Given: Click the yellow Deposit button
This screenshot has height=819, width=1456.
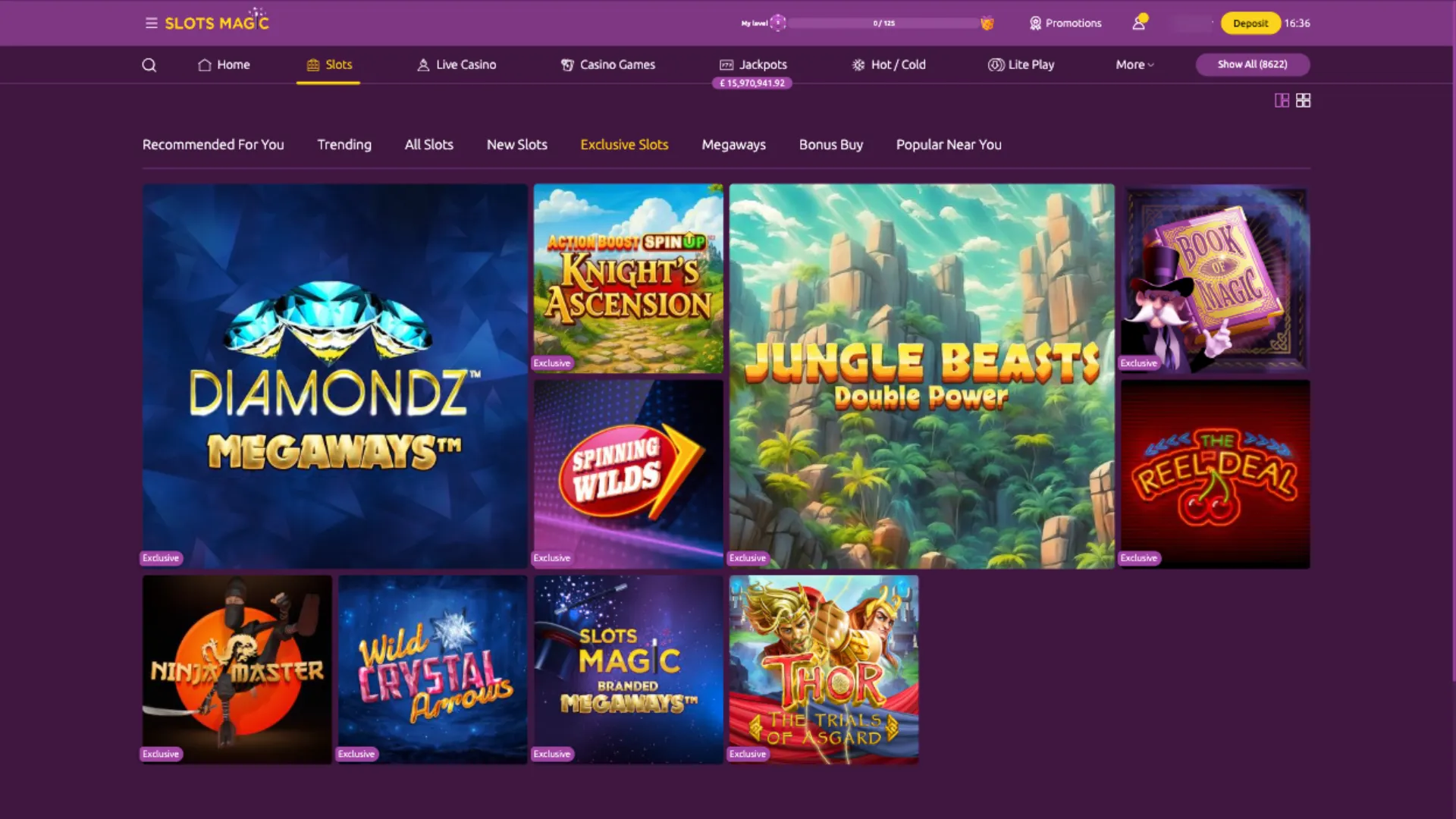Looking at the screenshot, I should click(1250, 23).
